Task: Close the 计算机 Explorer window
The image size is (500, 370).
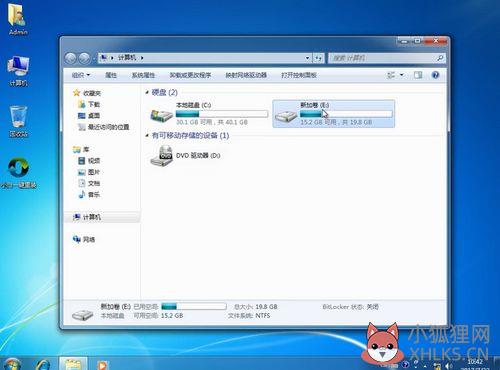Action: pos(435,41)
